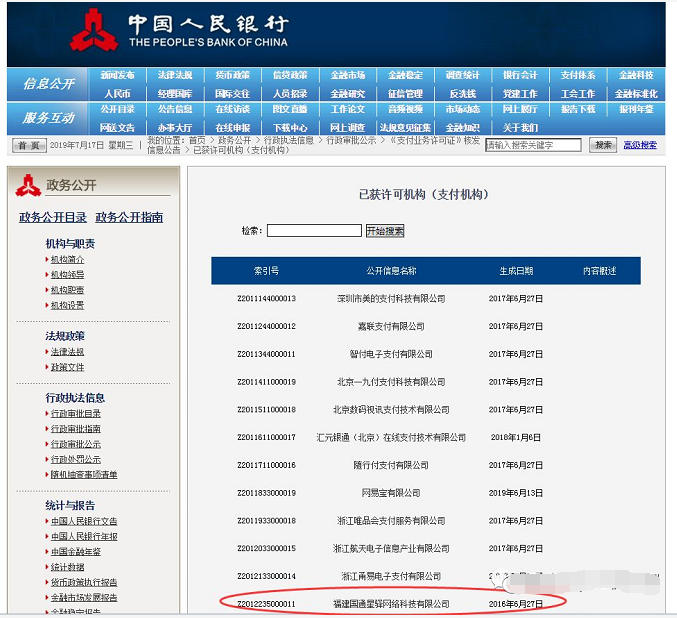Viewport: 677px width, 618px height.
Task: Open the 行政审批目录 sidebar link
Action: click(x=76, y=413)
